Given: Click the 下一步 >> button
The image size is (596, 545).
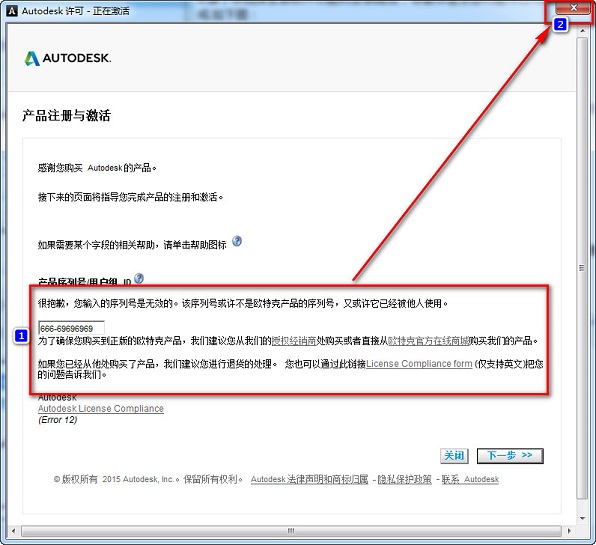Looking at the screenshot, I should tap(510, 455).
